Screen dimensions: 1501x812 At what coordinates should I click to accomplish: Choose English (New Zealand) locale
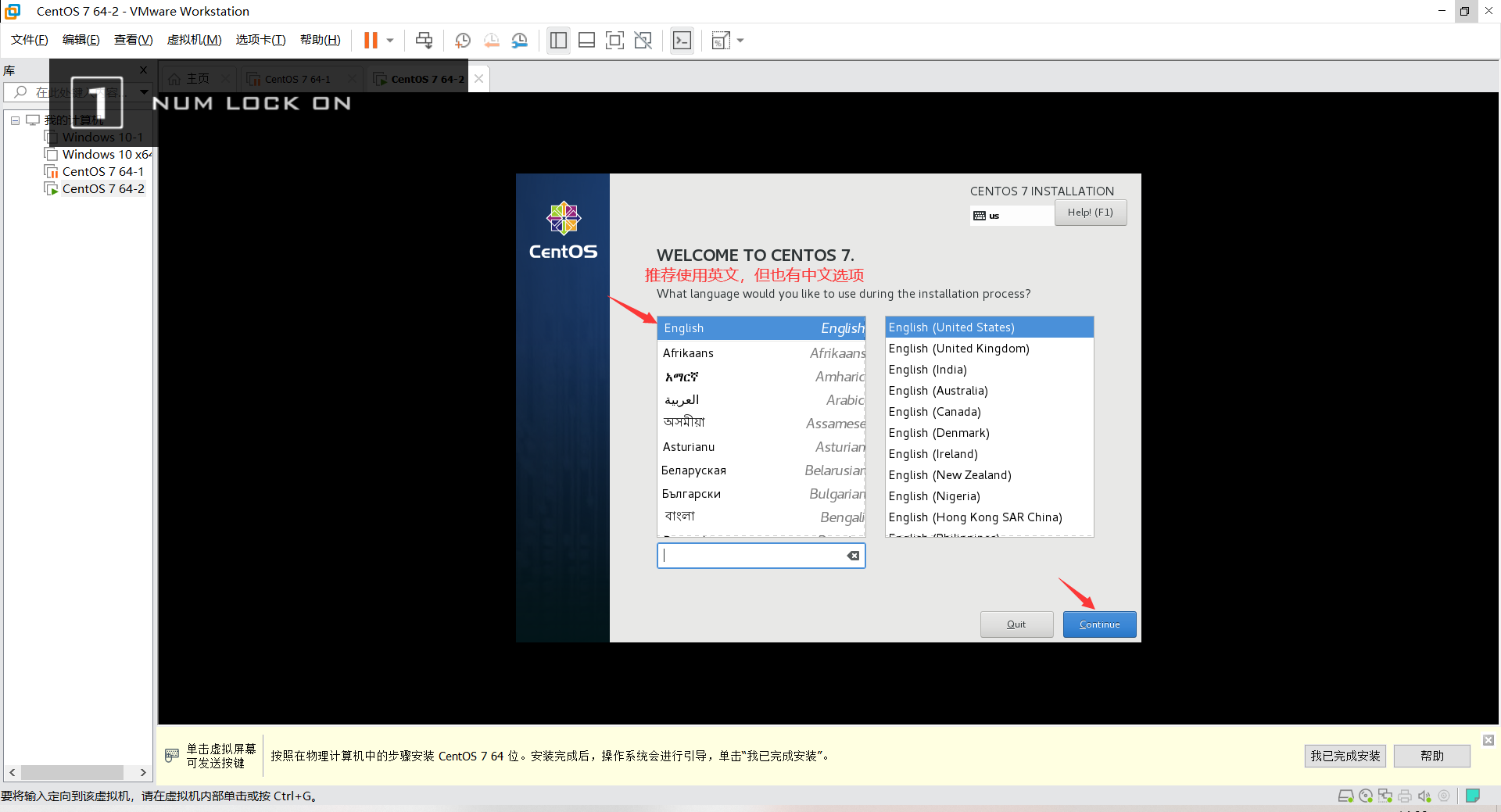pyautogui.click(x=989, y=475)
